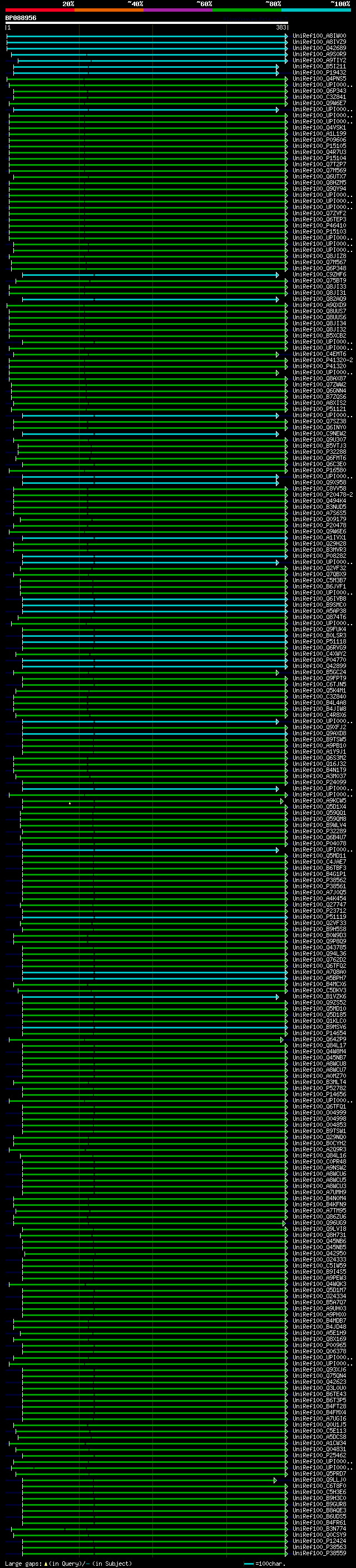Click the query end position 383

coord(280,27)
